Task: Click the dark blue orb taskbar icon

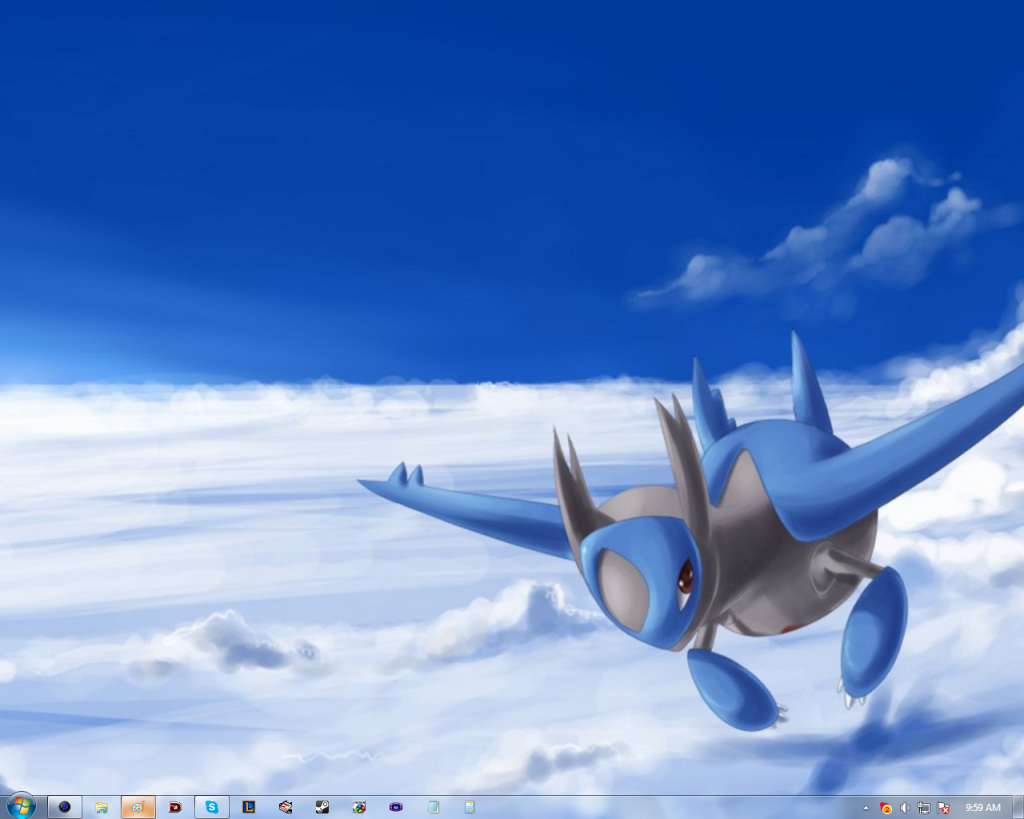Action: coord(65,807)
